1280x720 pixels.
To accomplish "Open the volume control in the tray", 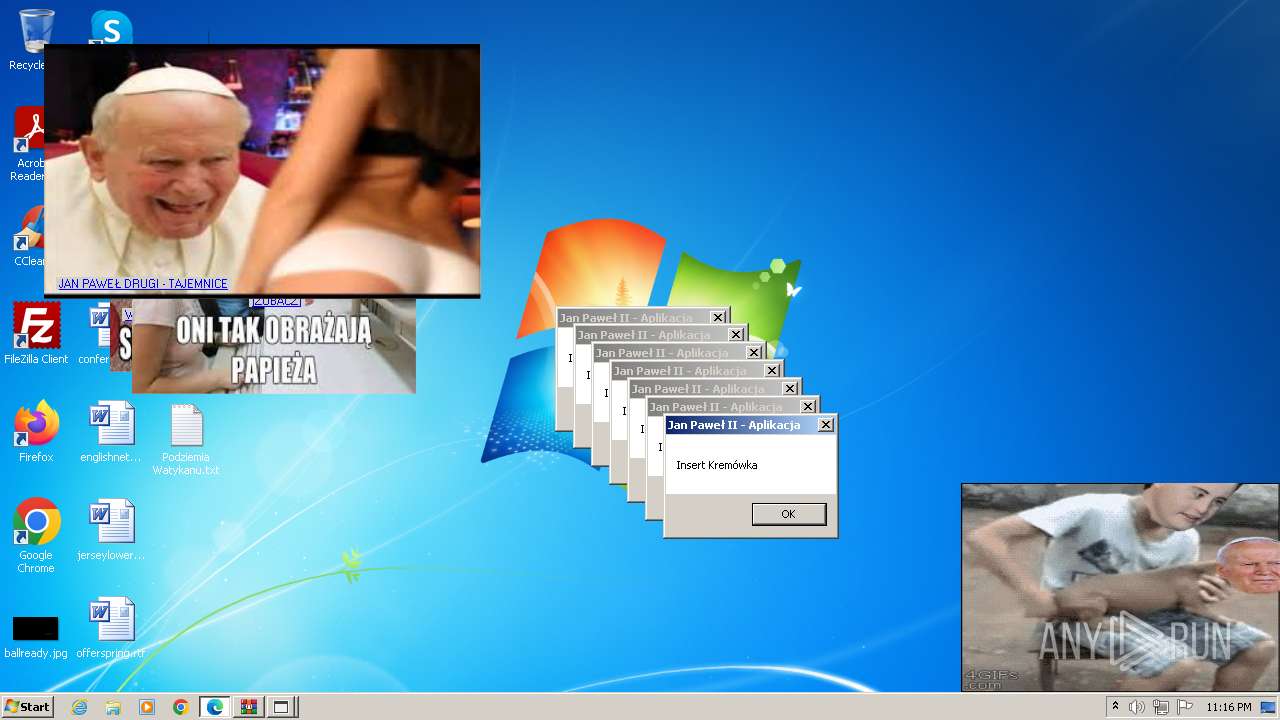I will tap(1137, 707).
